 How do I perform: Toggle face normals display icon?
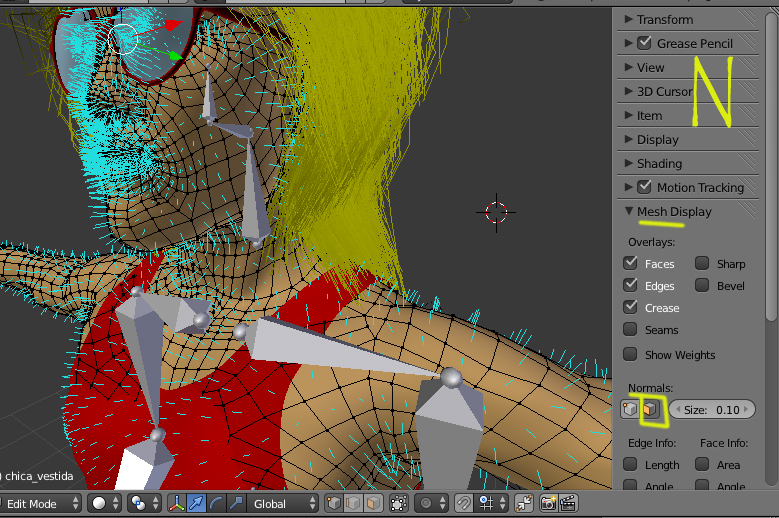[650, 410]
